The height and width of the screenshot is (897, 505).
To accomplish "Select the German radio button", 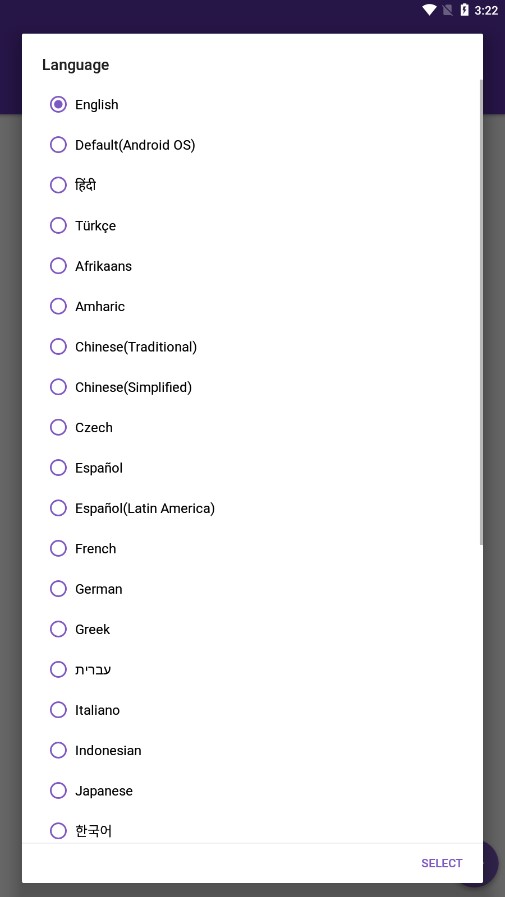I will 58,589.
